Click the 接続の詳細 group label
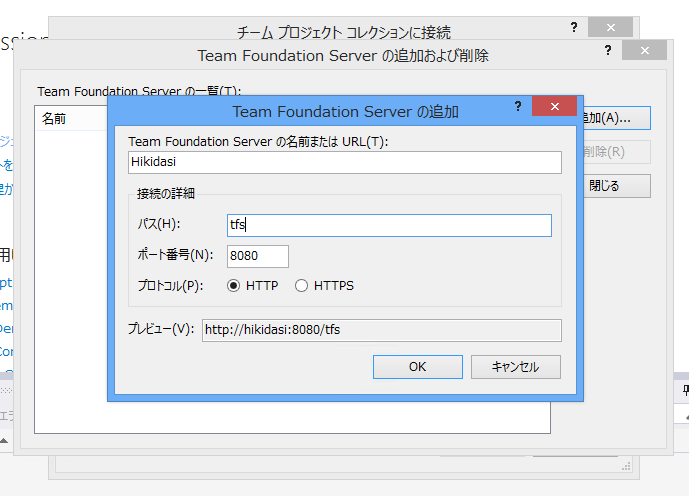 tap(166, 193)
